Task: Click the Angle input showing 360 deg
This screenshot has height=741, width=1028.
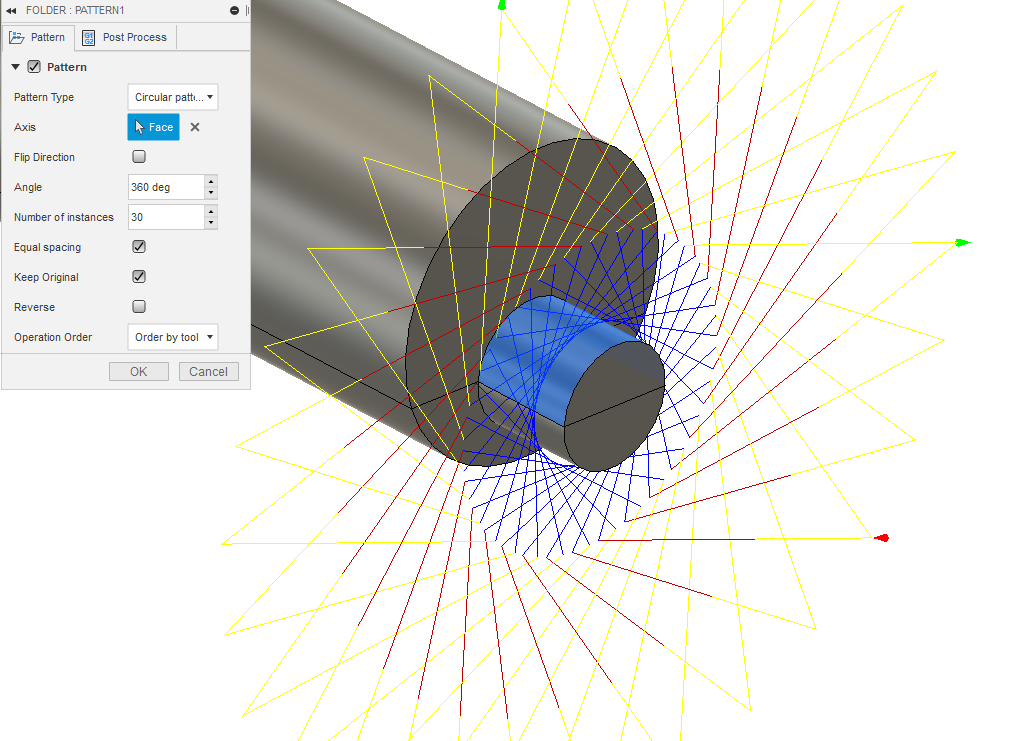Action: (163, 187)
